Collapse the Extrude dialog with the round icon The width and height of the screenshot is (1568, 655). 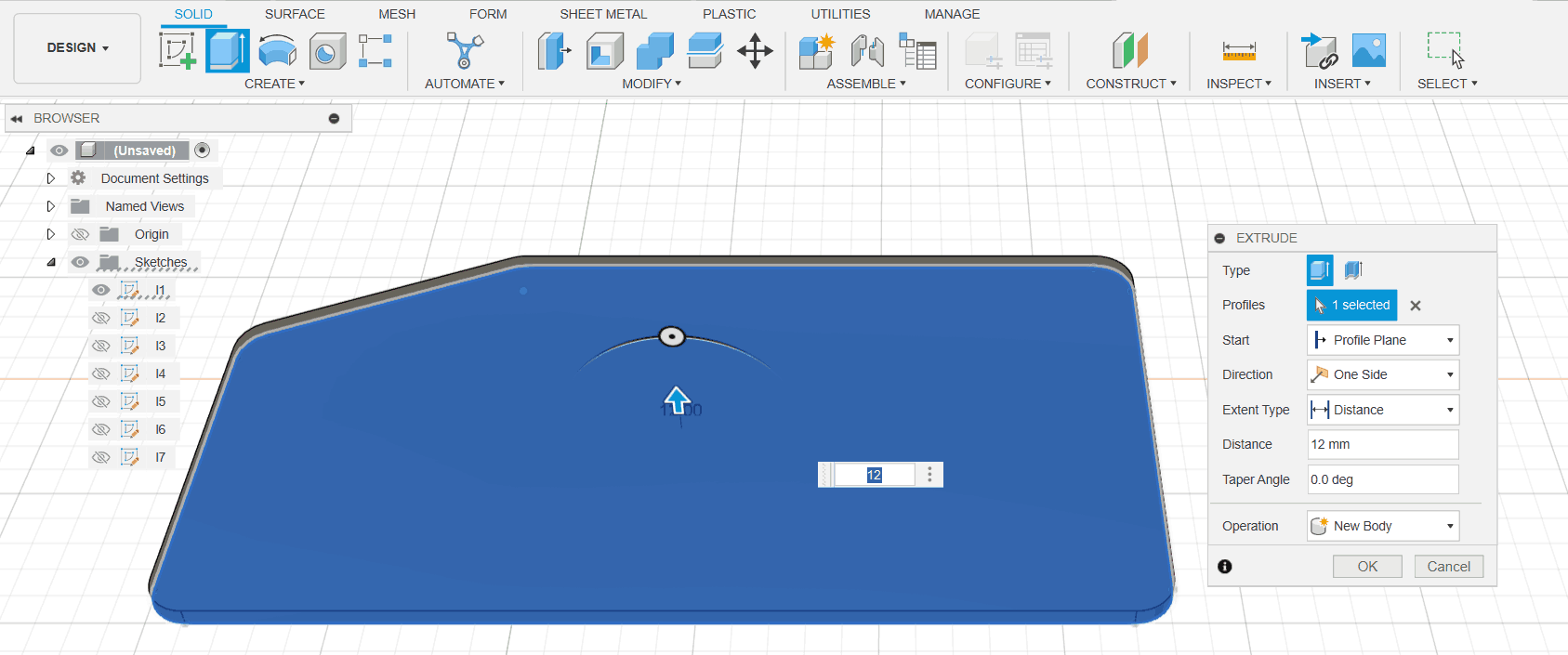(1219, 239)
